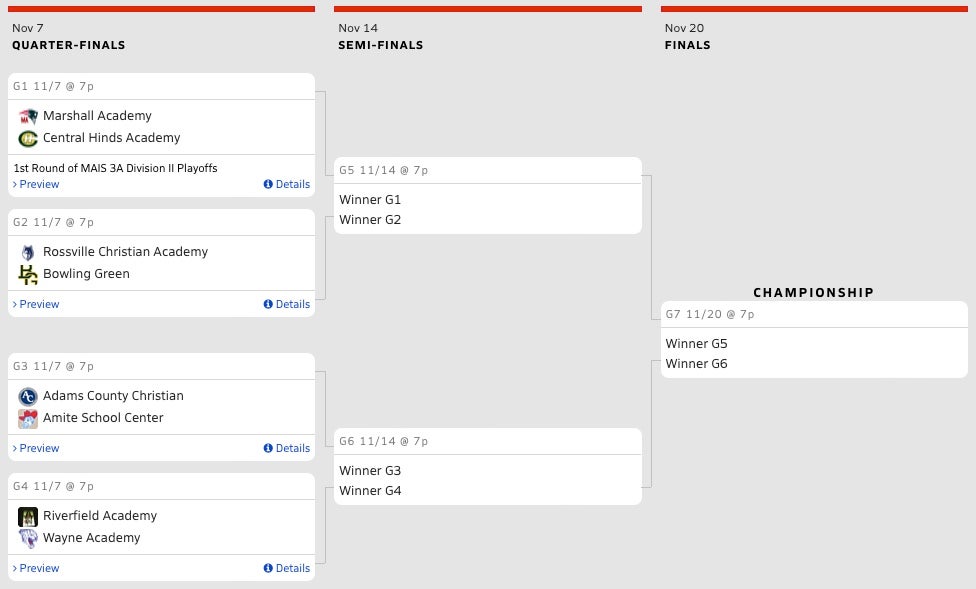Open the Preview link for game G2
The height and width of the screenshot is (589, 976).
[x=39, y=304]
